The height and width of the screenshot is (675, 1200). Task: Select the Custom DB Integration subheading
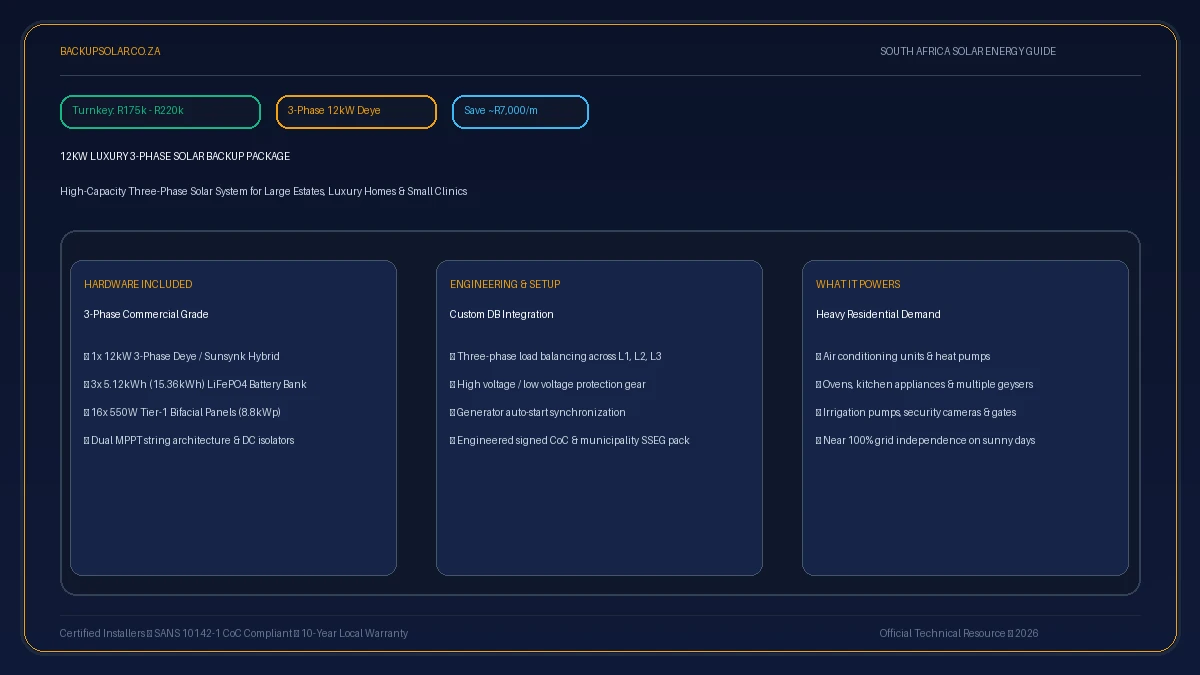[501, 314]
